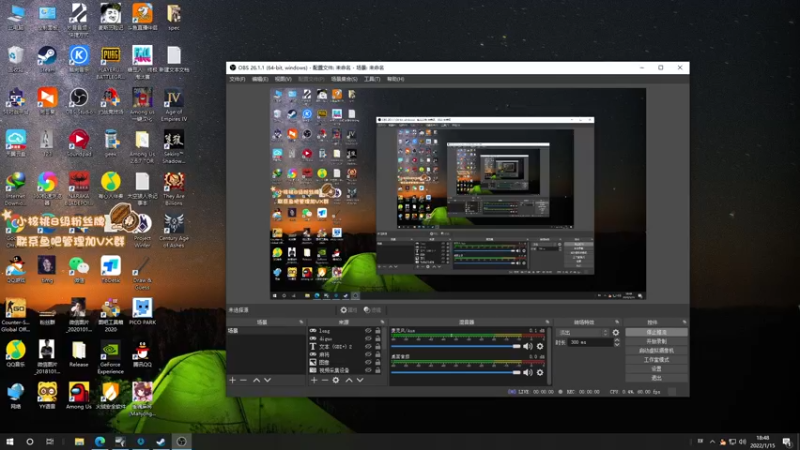The width and height of the screenshot is (800, 450).
Task: Open source properties gear in Sources panel
Action: coord(336,380)
